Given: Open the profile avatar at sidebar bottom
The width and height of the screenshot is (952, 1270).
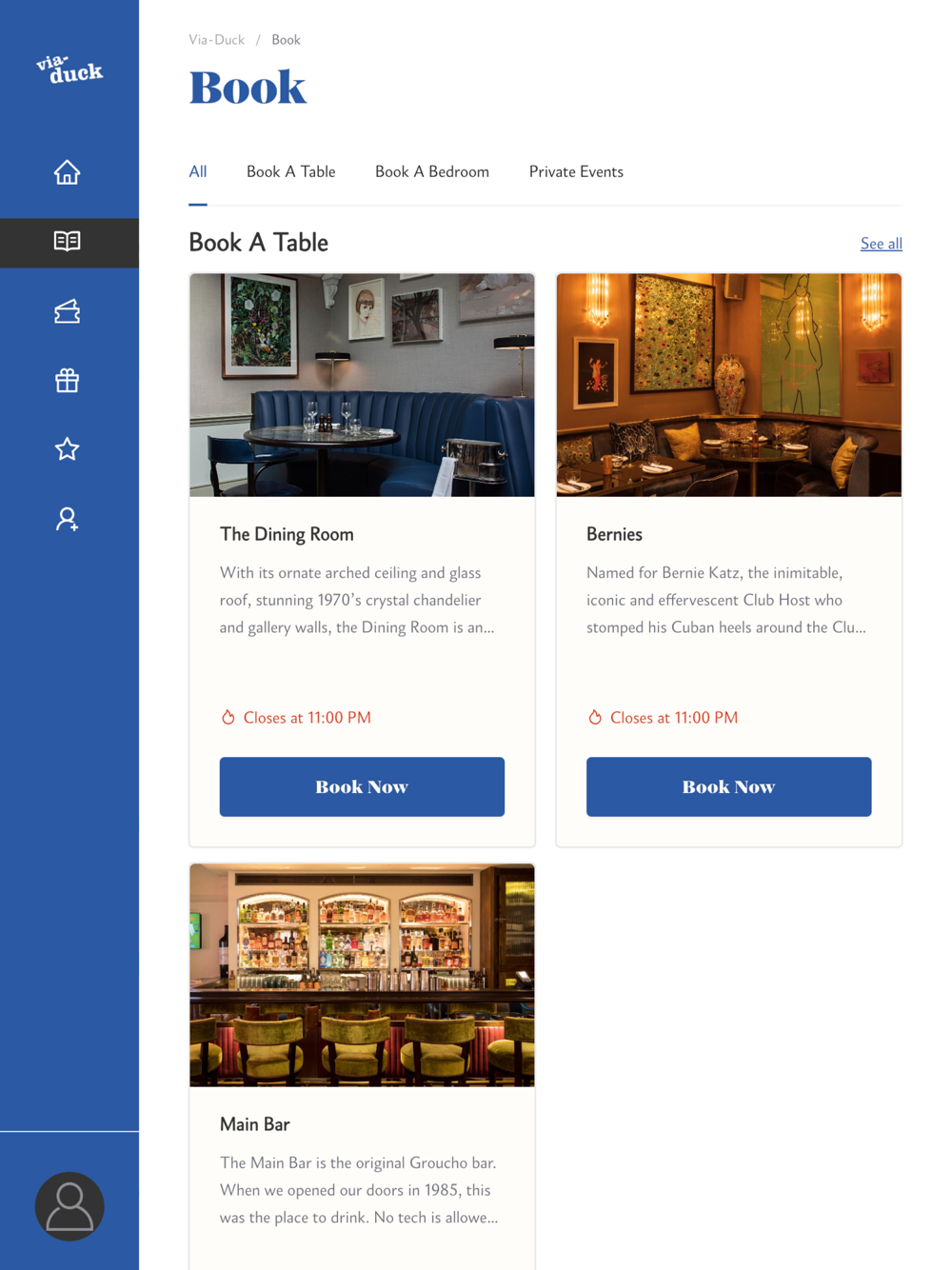Looking at the screenshot, I should click(69, 1206).
